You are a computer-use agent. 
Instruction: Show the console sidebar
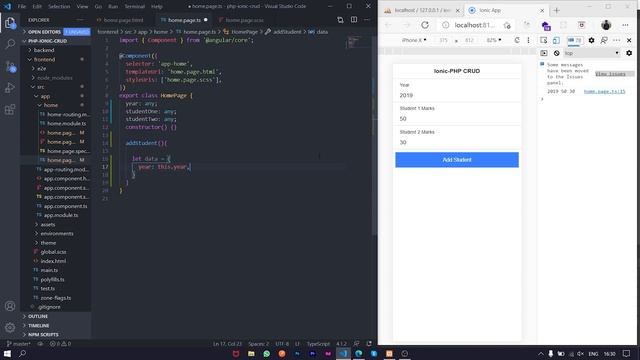544,53
